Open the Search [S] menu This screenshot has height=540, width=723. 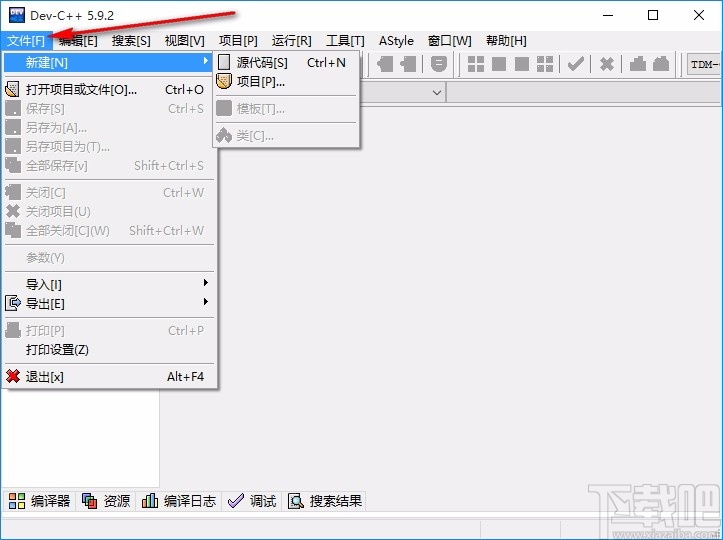click(131, 41)
